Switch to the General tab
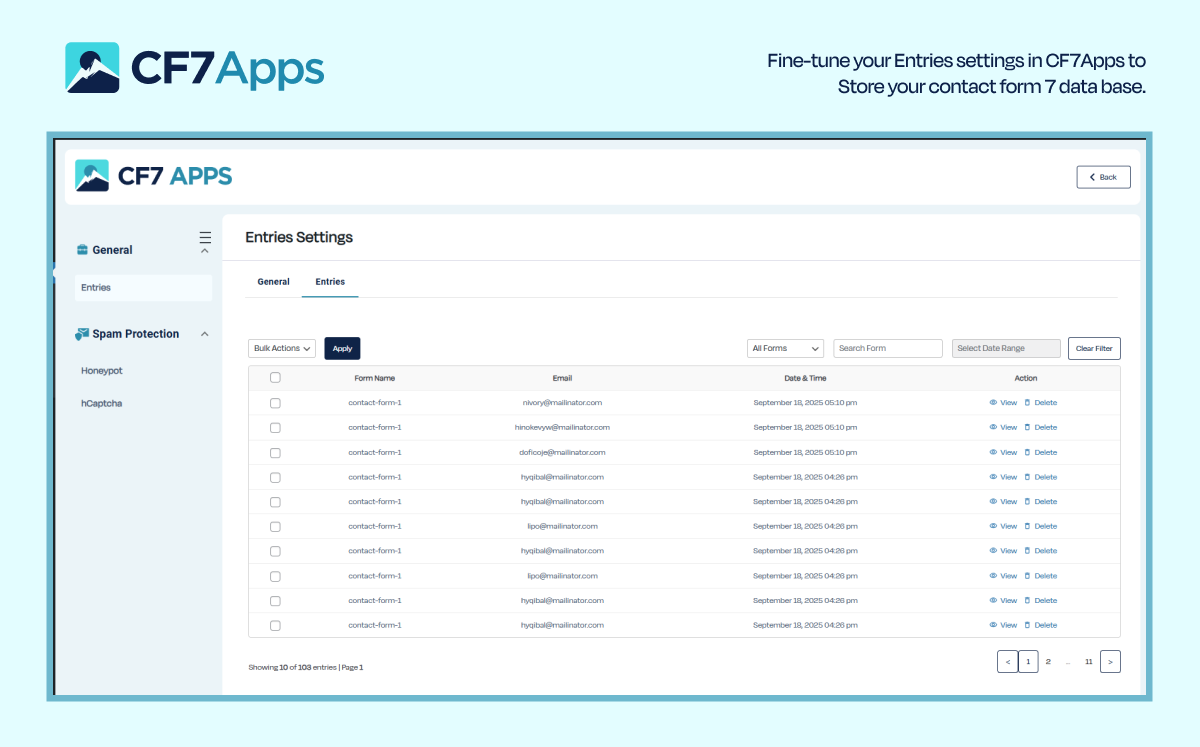The image size is (1200, 747). 273,282
